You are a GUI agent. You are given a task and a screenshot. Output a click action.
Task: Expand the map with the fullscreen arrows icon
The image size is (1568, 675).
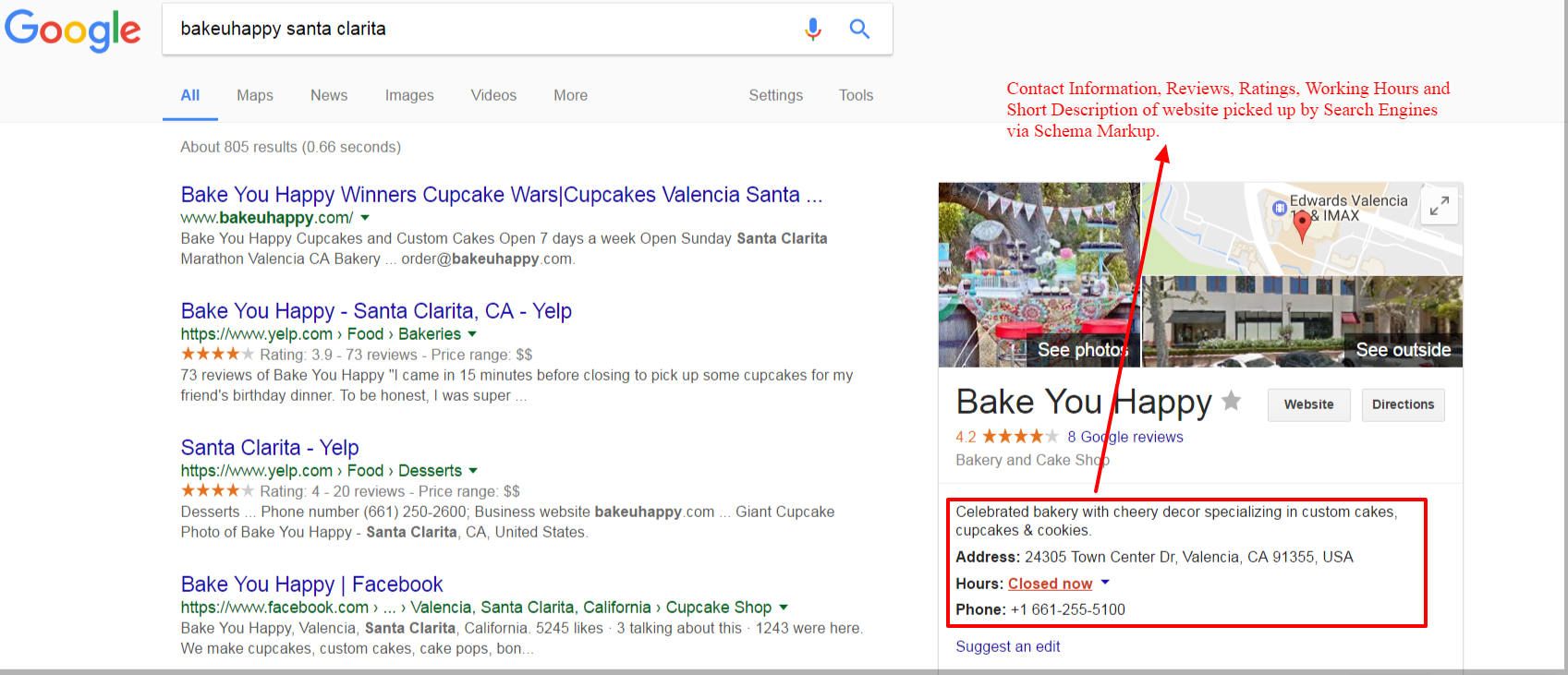coord(1439,207)
